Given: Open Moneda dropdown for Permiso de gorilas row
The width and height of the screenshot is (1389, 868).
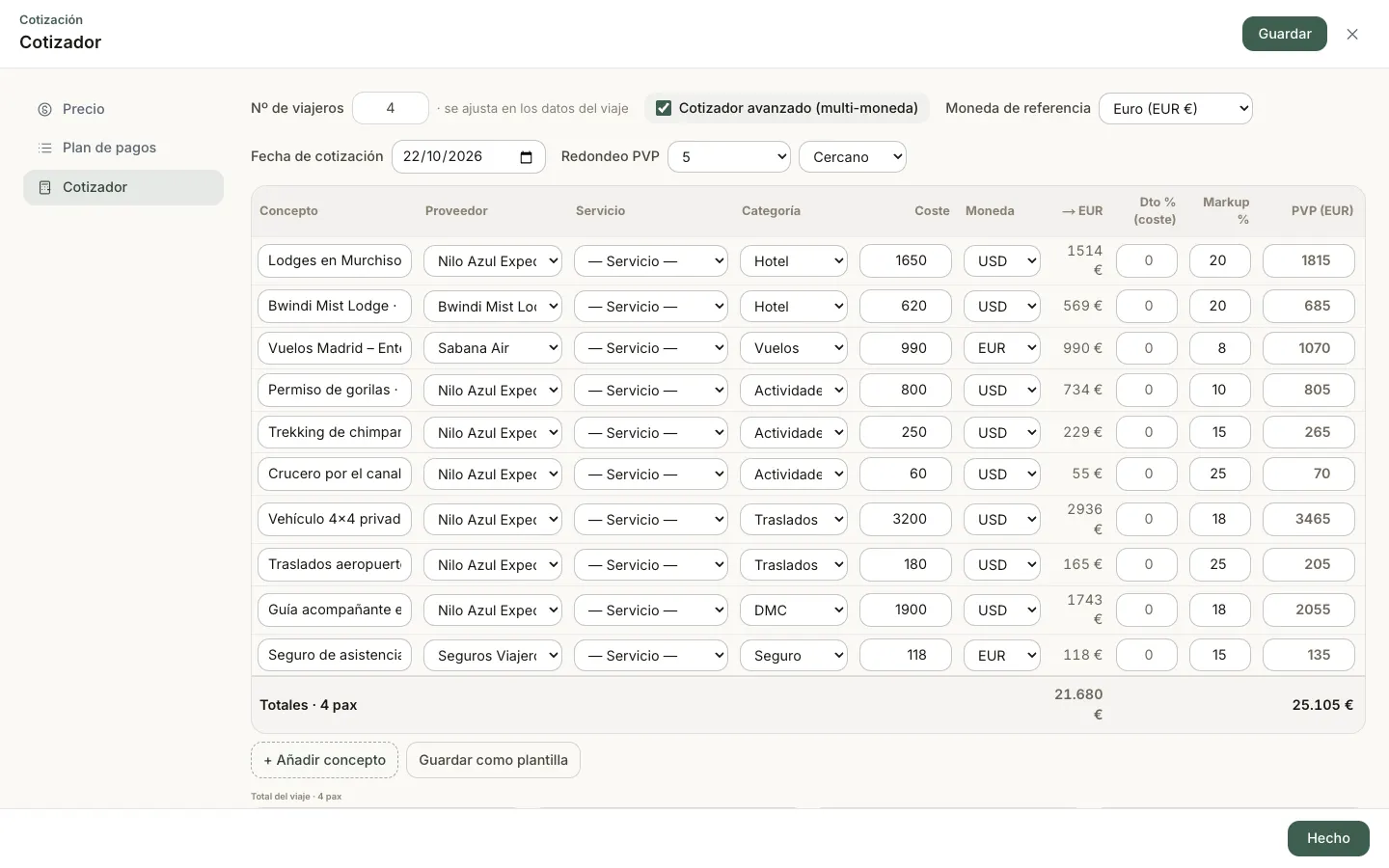Looking at the screenshot, I should pyautogui.click(x=1002, y=391).
